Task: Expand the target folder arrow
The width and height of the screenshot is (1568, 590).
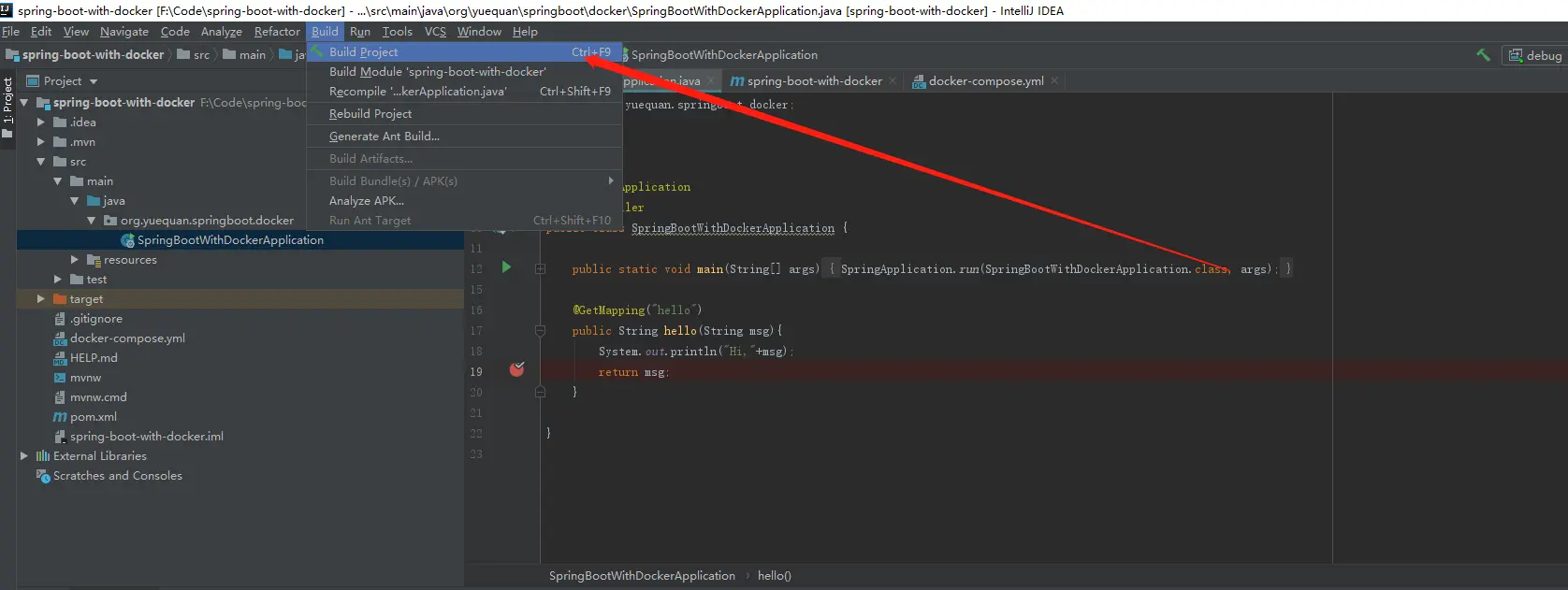Action: (40, 299)
